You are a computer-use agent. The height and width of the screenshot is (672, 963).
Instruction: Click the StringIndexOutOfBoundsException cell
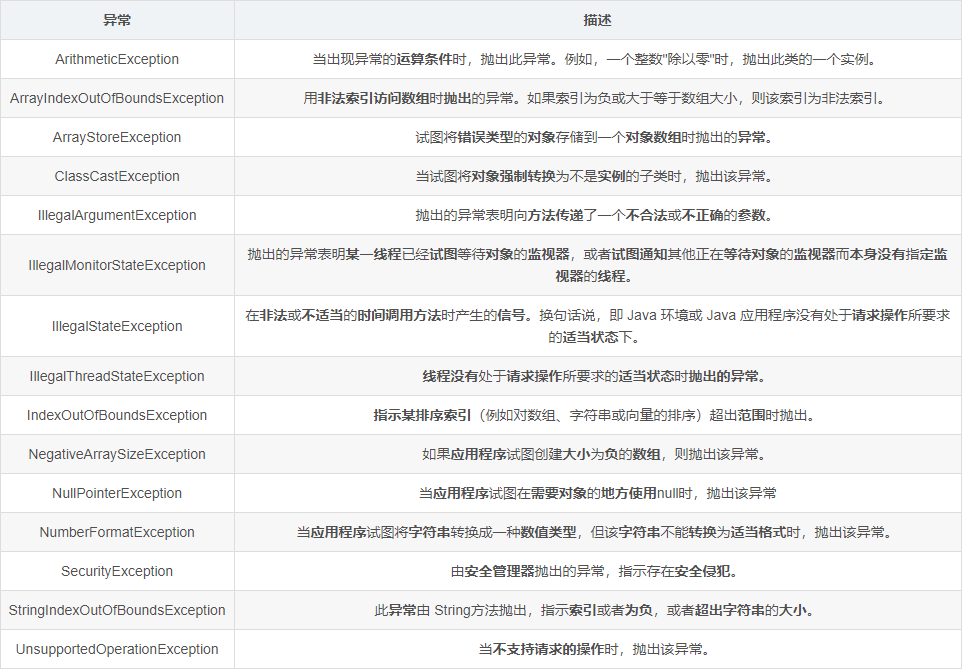pos(117,610)
